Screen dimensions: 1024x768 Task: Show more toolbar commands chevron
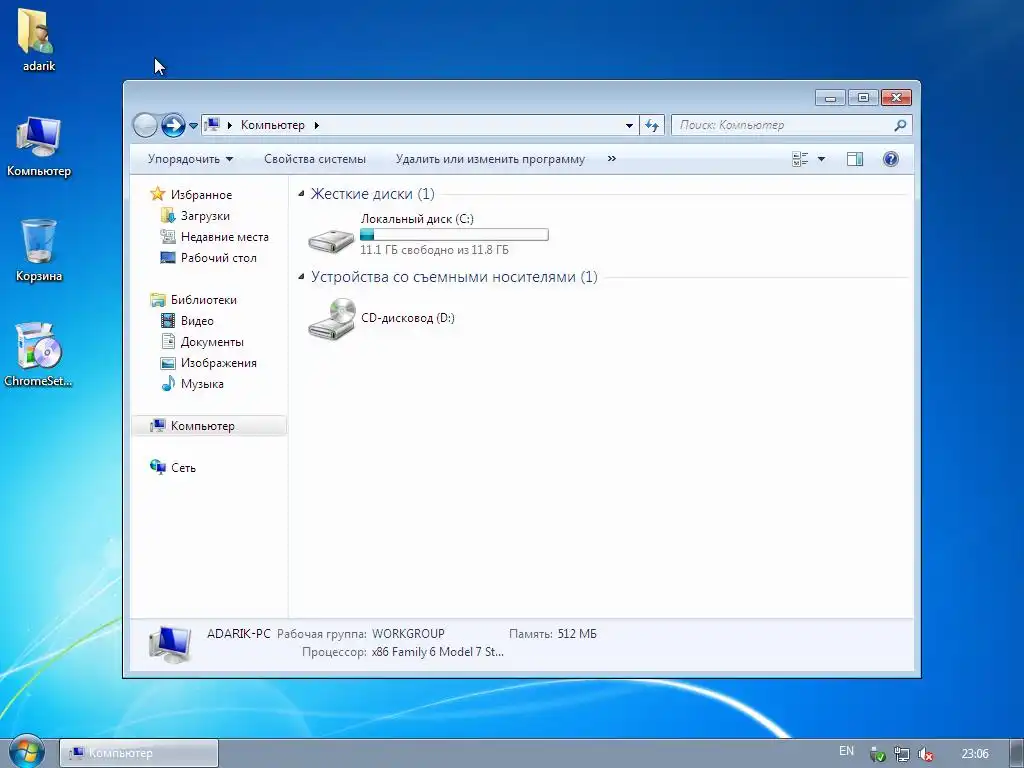[x=612, y=158]
